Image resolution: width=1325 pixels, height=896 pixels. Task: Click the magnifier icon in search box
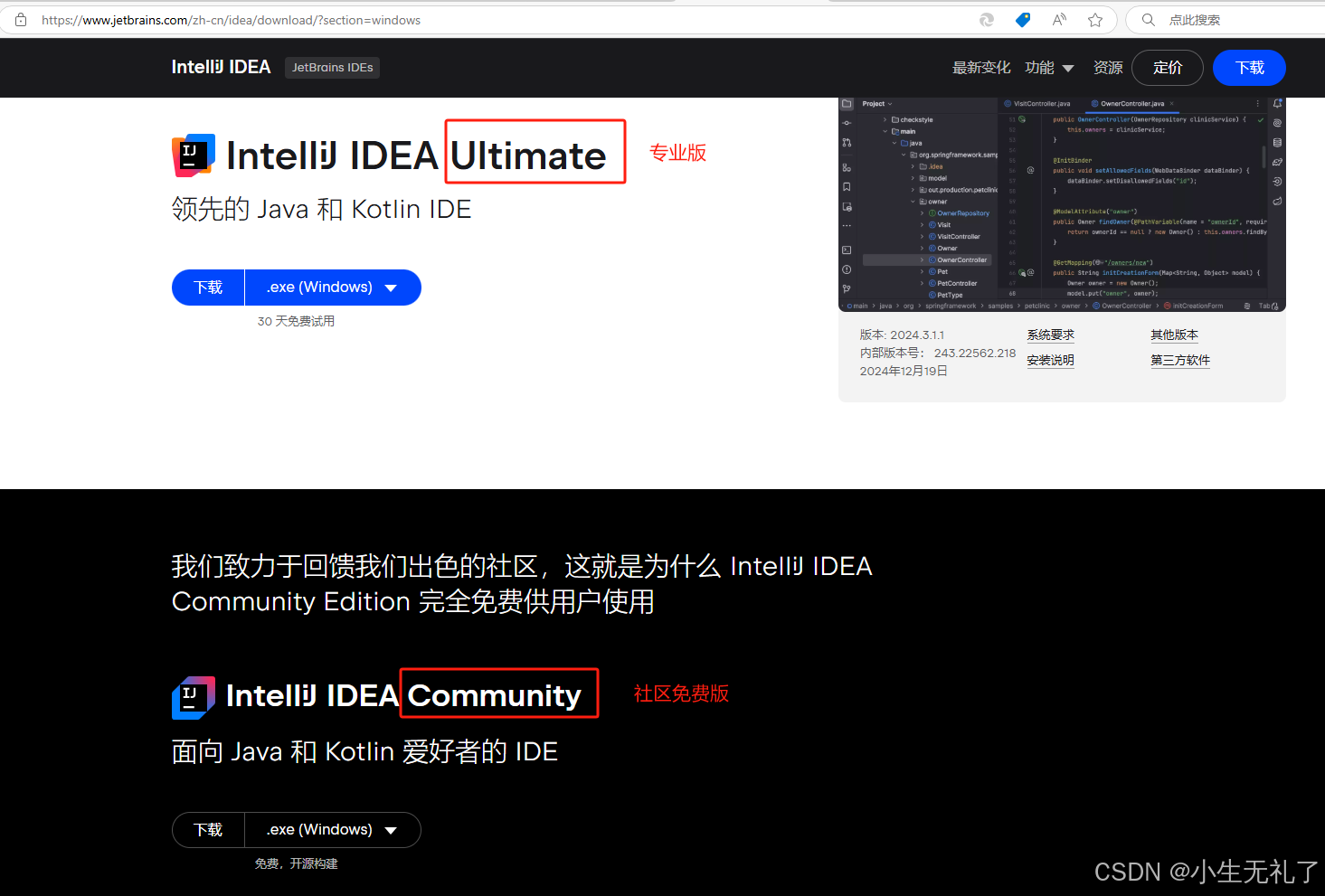[x=1149, y=20]
